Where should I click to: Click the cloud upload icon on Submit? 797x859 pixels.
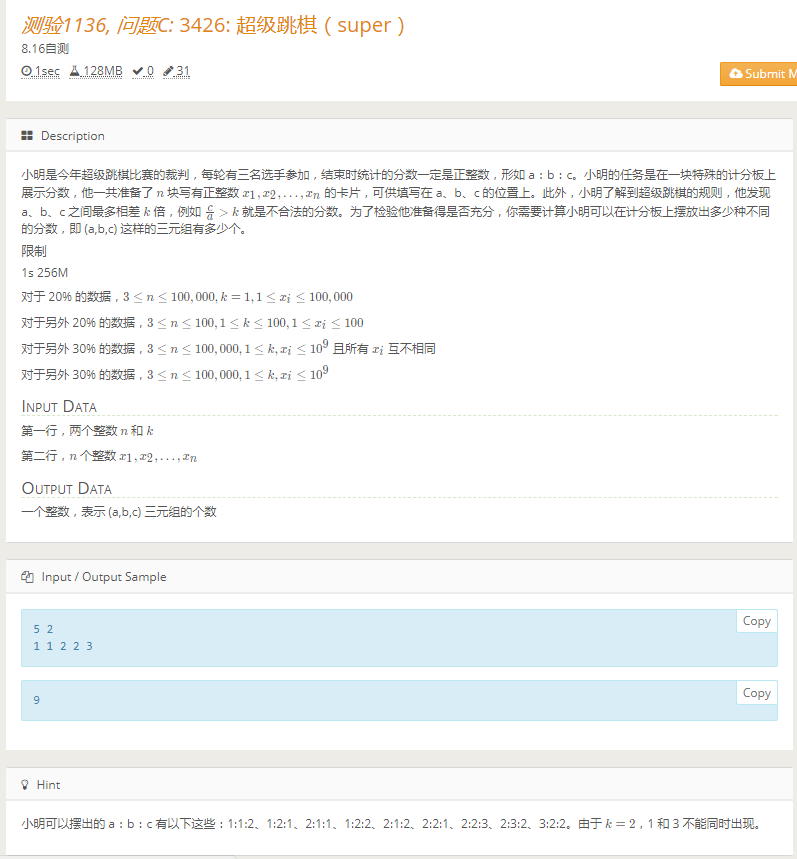pyautogui.click(x=736, y=73)
